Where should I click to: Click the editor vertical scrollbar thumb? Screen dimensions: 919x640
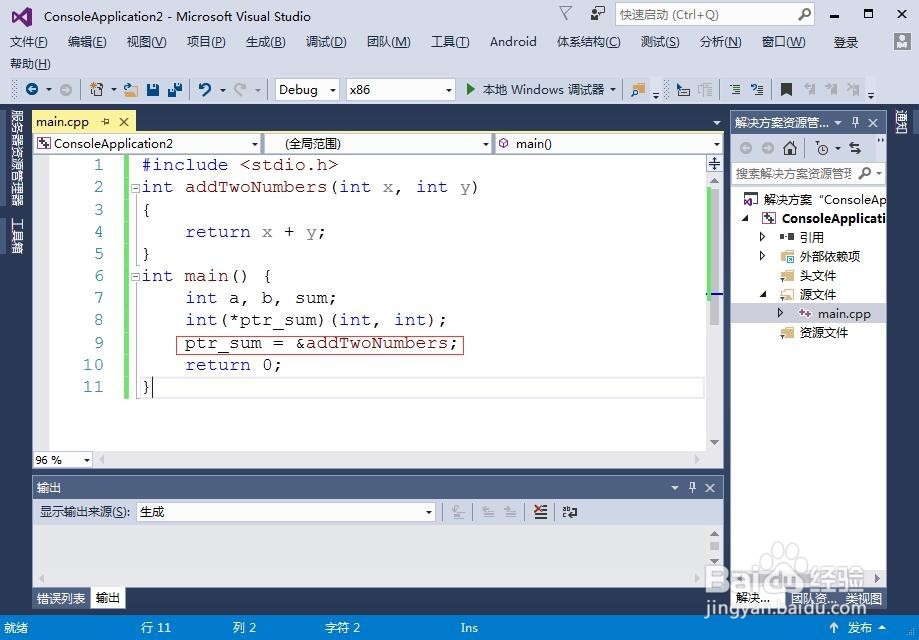[714, 257]
